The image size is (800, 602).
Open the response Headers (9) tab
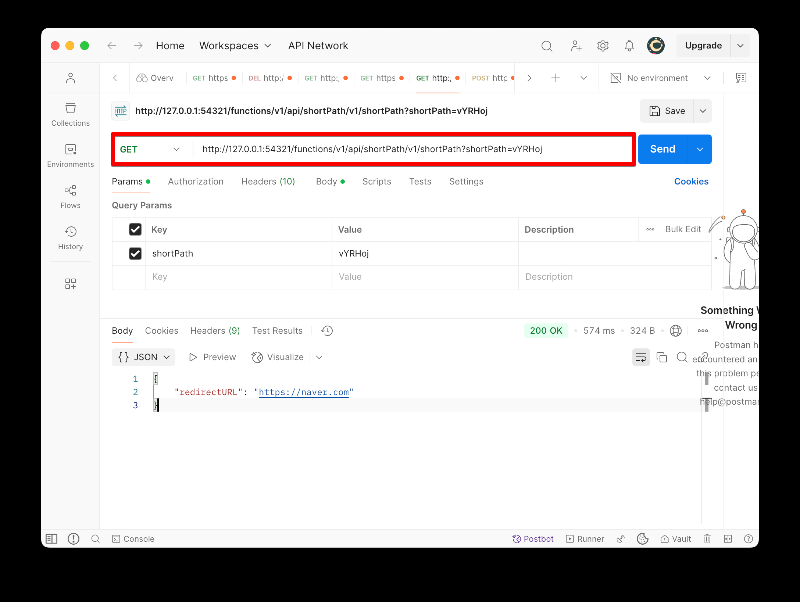click(215, 331)
